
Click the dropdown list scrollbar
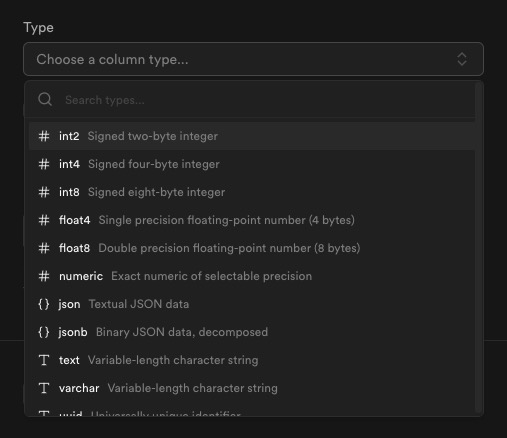[479, 248]
